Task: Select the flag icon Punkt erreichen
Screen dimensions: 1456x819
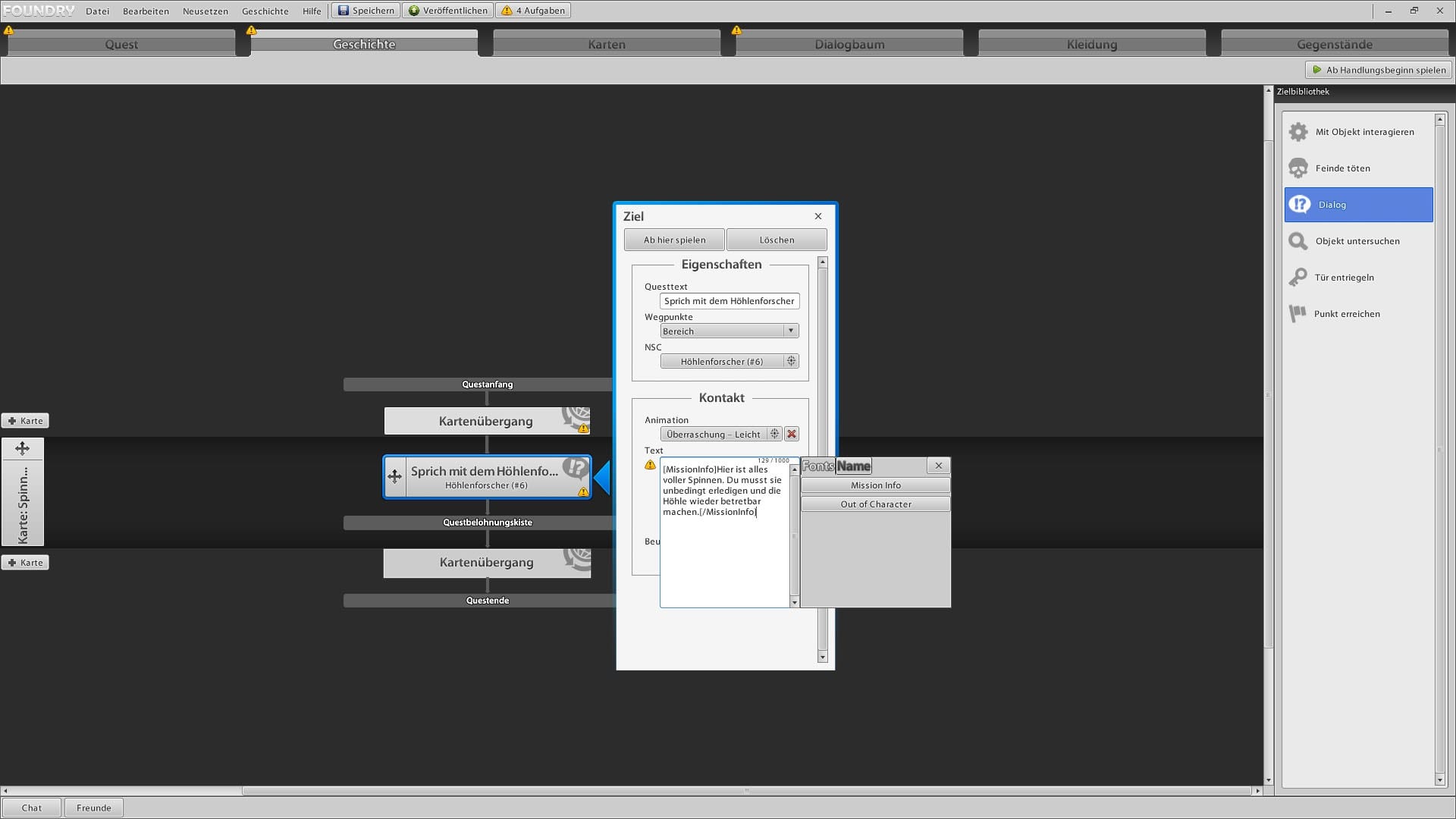Action: 1298,313
